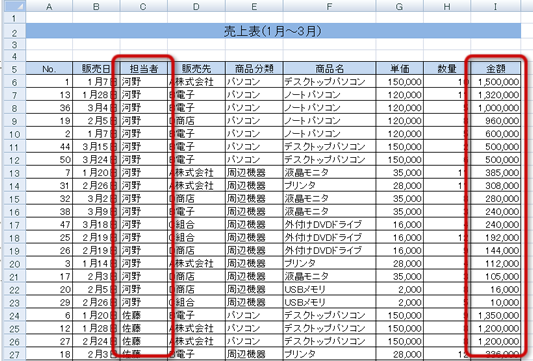Select the amount cell 1,320,000
Viewport: 533px width, 361px height.
(496, 94)
